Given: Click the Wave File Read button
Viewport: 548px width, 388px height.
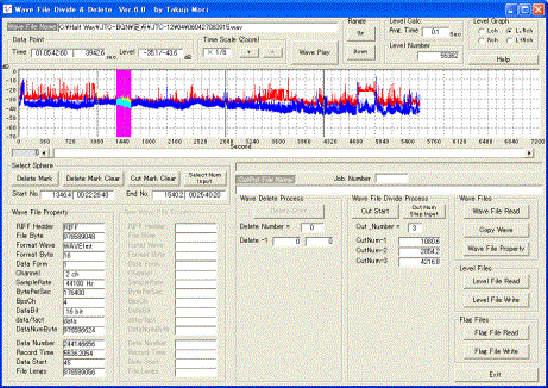Looking at the screenshot, I should click(496, 211).
